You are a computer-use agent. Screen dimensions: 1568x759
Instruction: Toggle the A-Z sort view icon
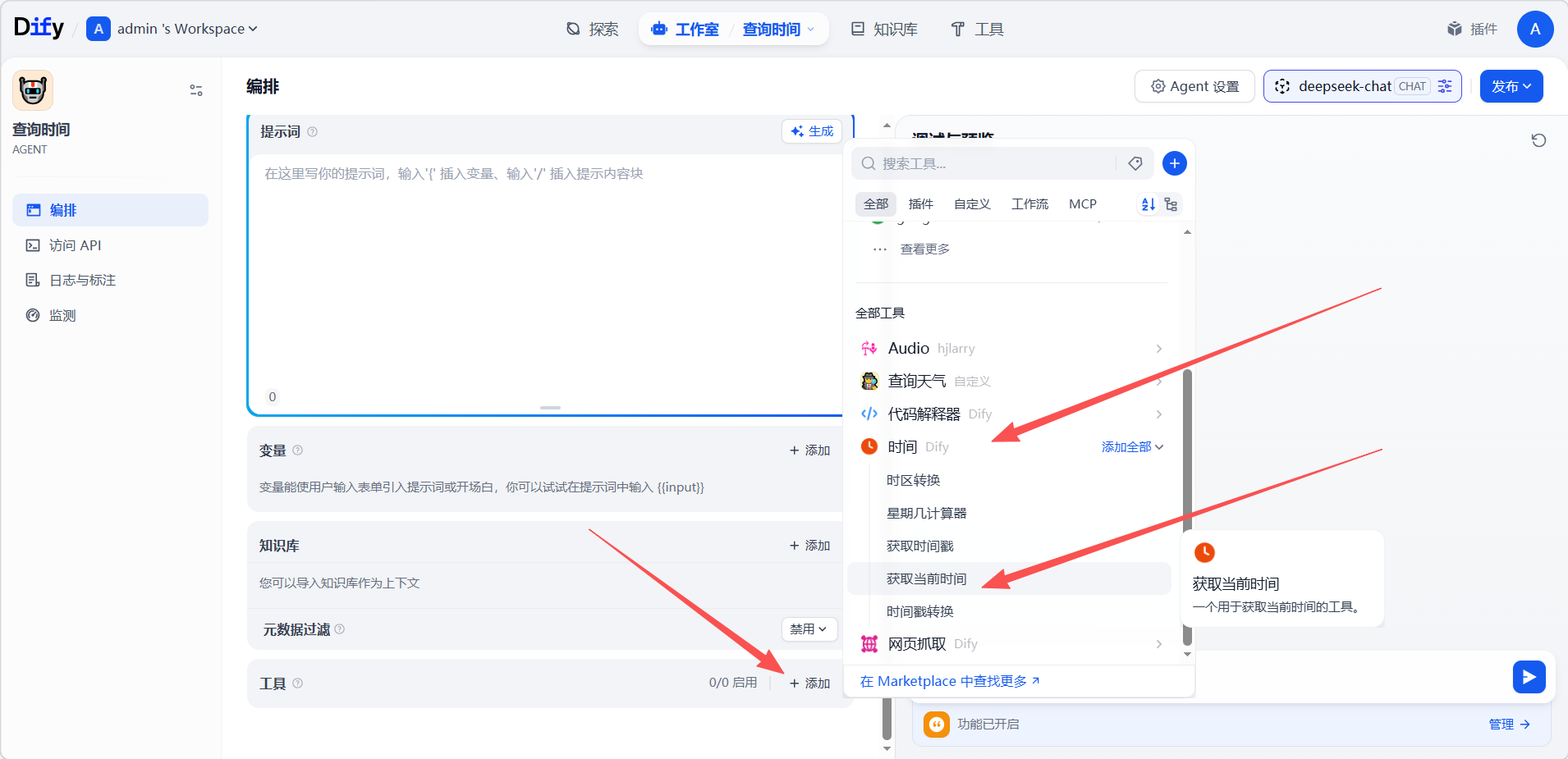(x=1148, y=204)
